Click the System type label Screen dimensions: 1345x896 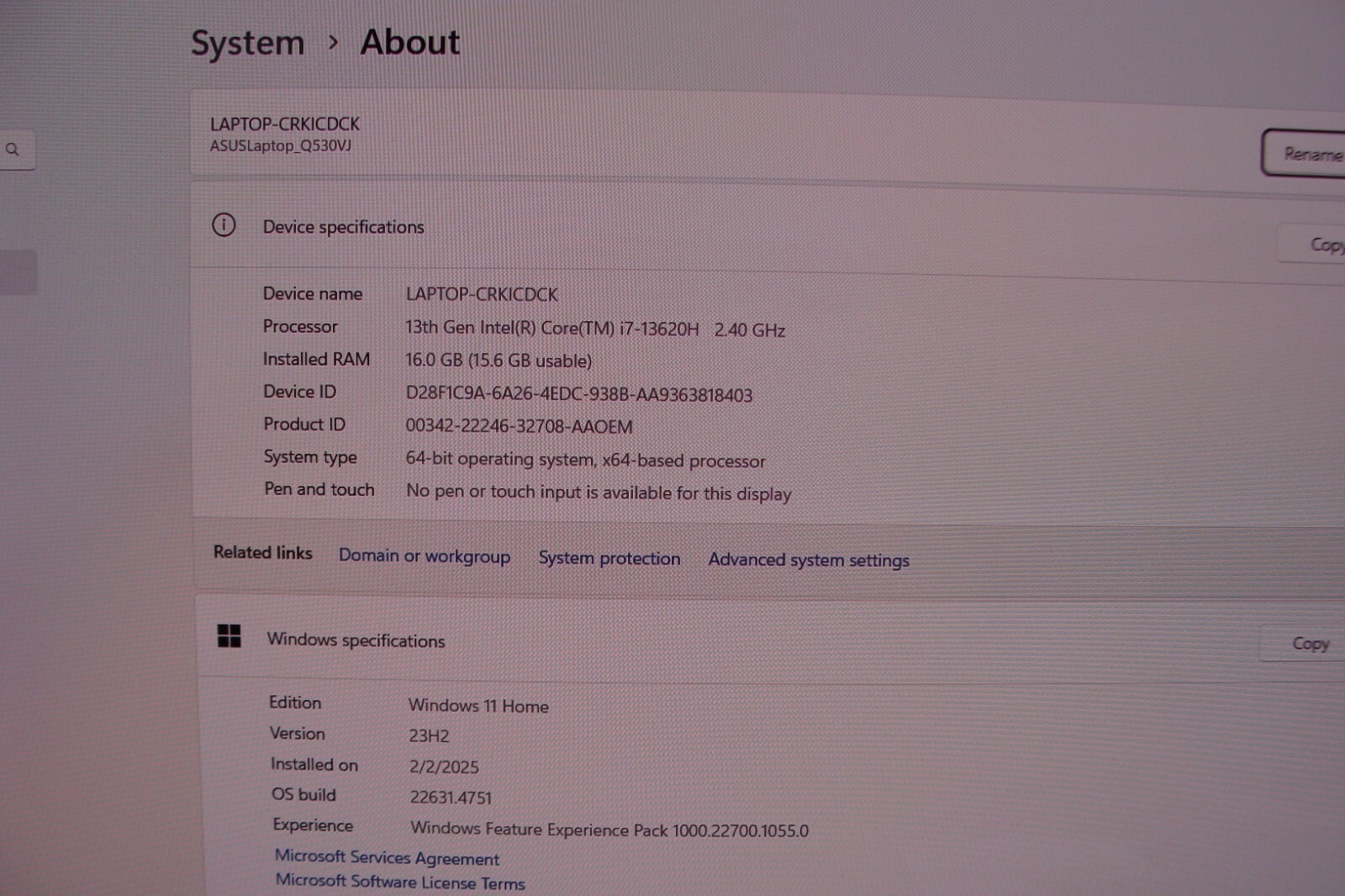(310, 457)
